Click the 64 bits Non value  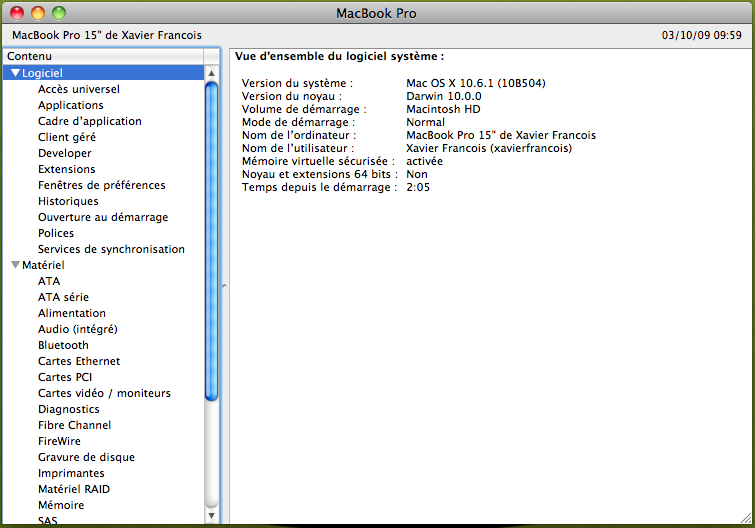(x=417, y=174)
